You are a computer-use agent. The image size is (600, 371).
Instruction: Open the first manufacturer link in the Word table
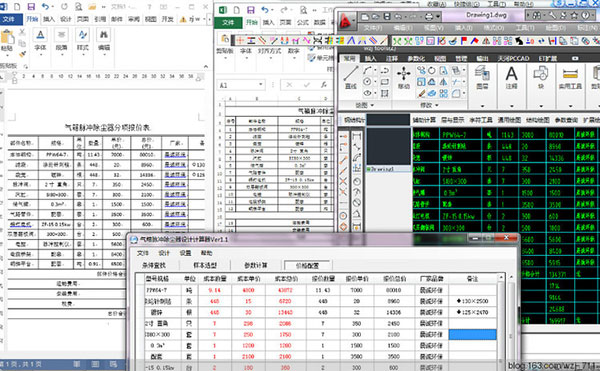coord(175,155)
